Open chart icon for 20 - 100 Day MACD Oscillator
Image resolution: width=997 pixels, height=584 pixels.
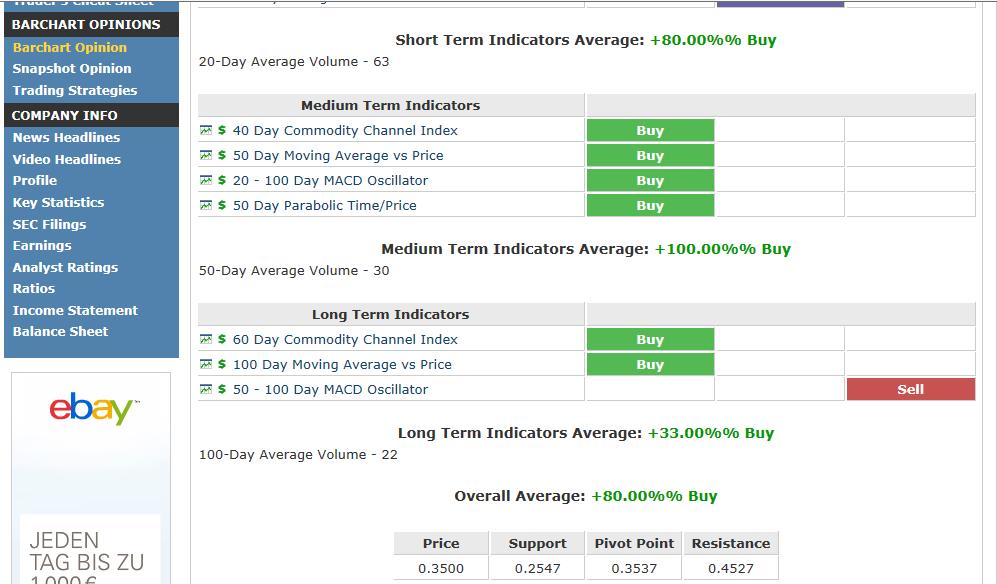click(206, 180)
